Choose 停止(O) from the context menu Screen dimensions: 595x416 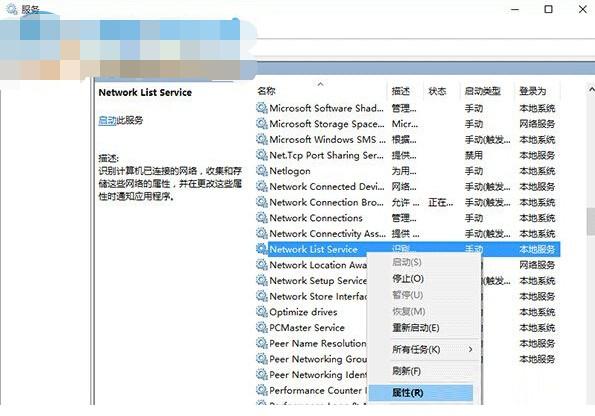[408, 279]
